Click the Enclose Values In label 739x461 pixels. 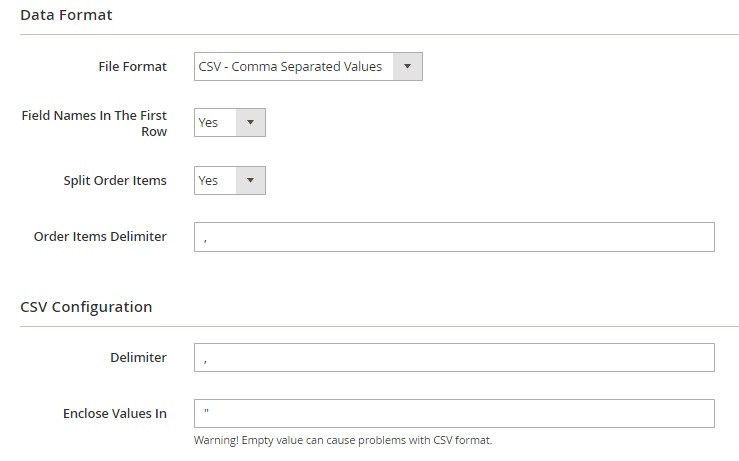pos(113,413)
